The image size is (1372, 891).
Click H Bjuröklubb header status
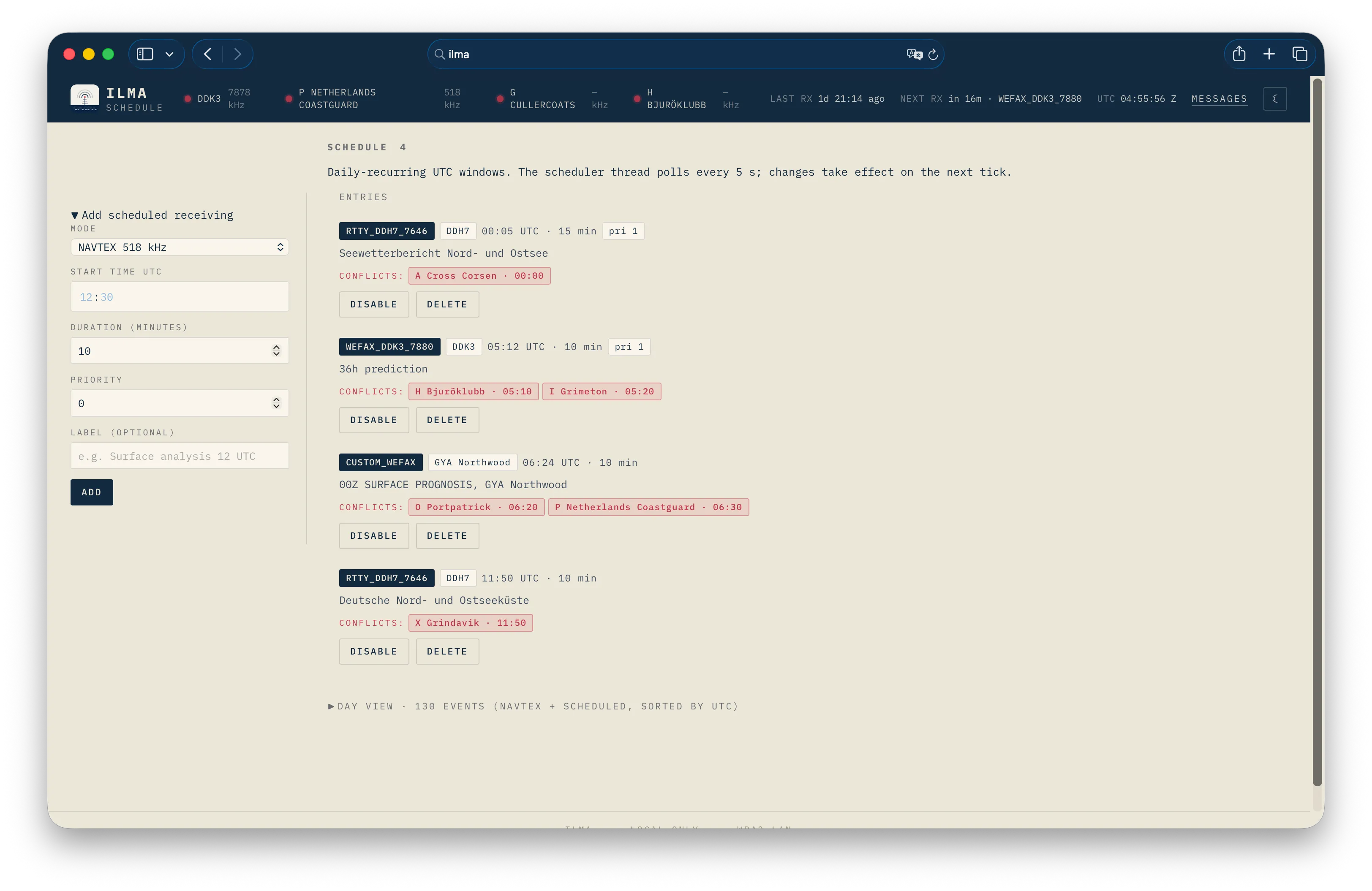click(x=686, y=98)
